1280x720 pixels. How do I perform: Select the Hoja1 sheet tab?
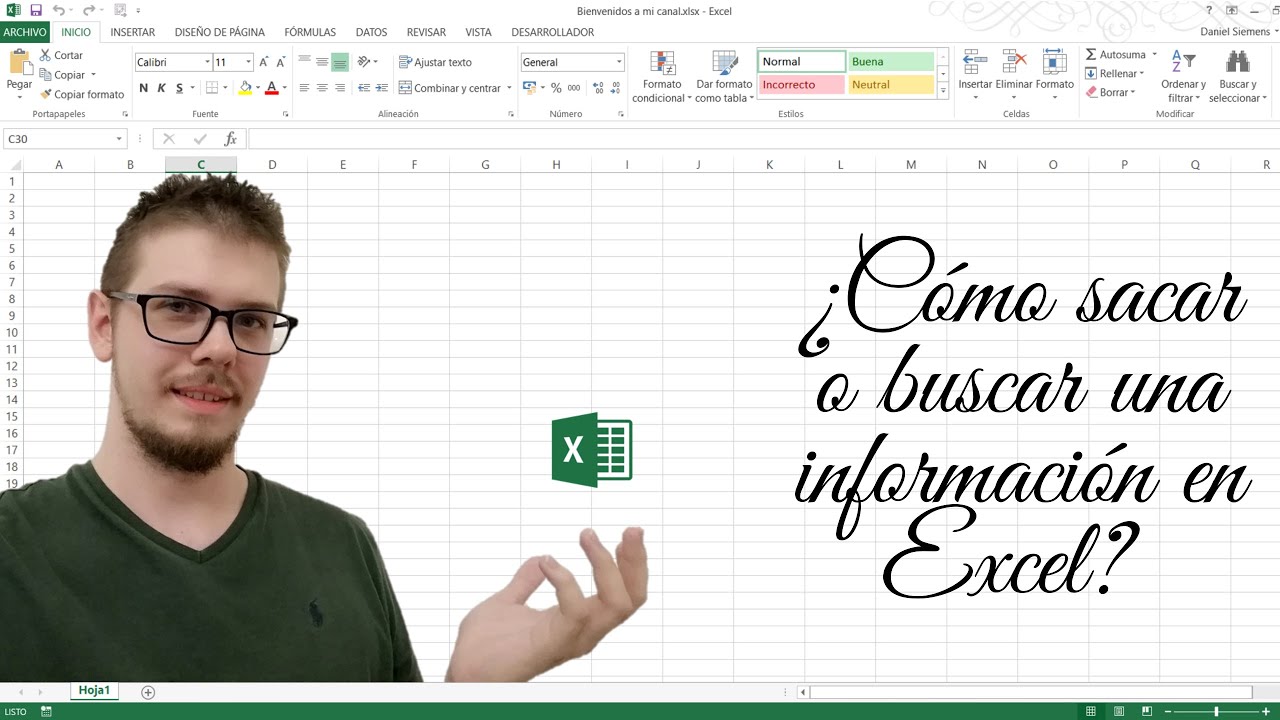[94, 691]
